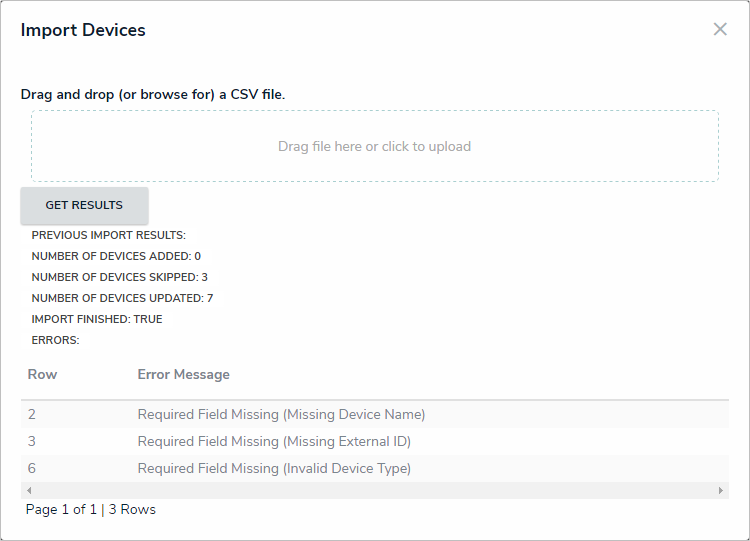The height and width of the screenshot is (541, 750).
Task: Select the Missing External ID error row
Action: click(274, 441)
